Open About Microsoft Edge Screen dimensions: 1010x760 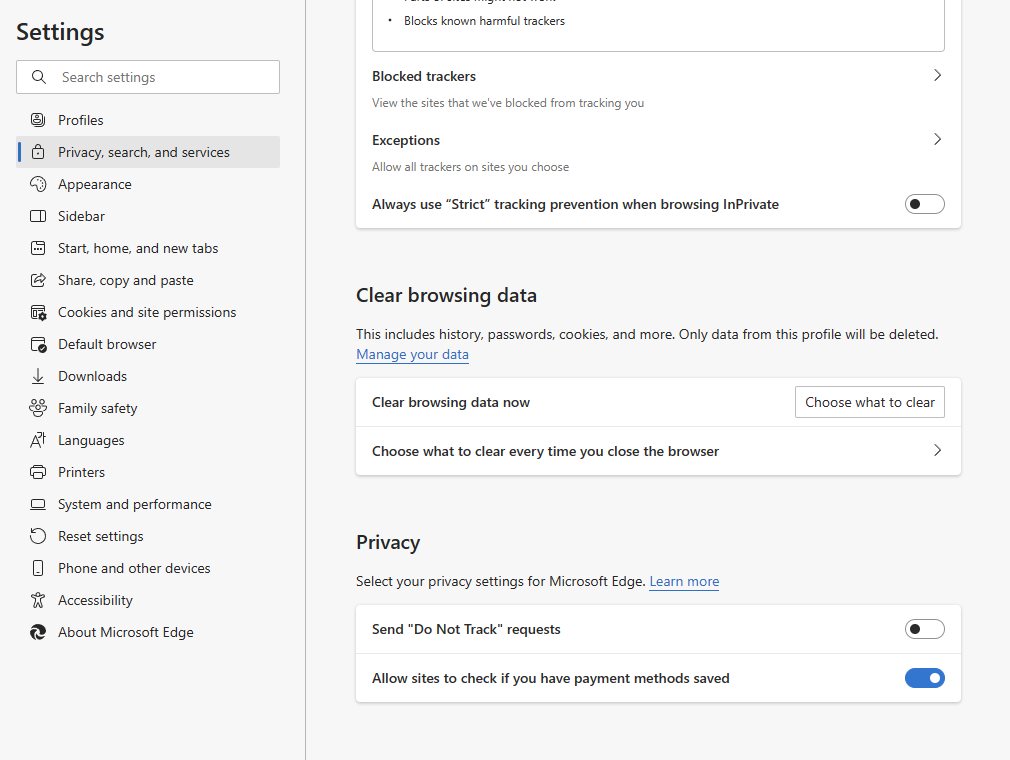[x=148, y=632]
